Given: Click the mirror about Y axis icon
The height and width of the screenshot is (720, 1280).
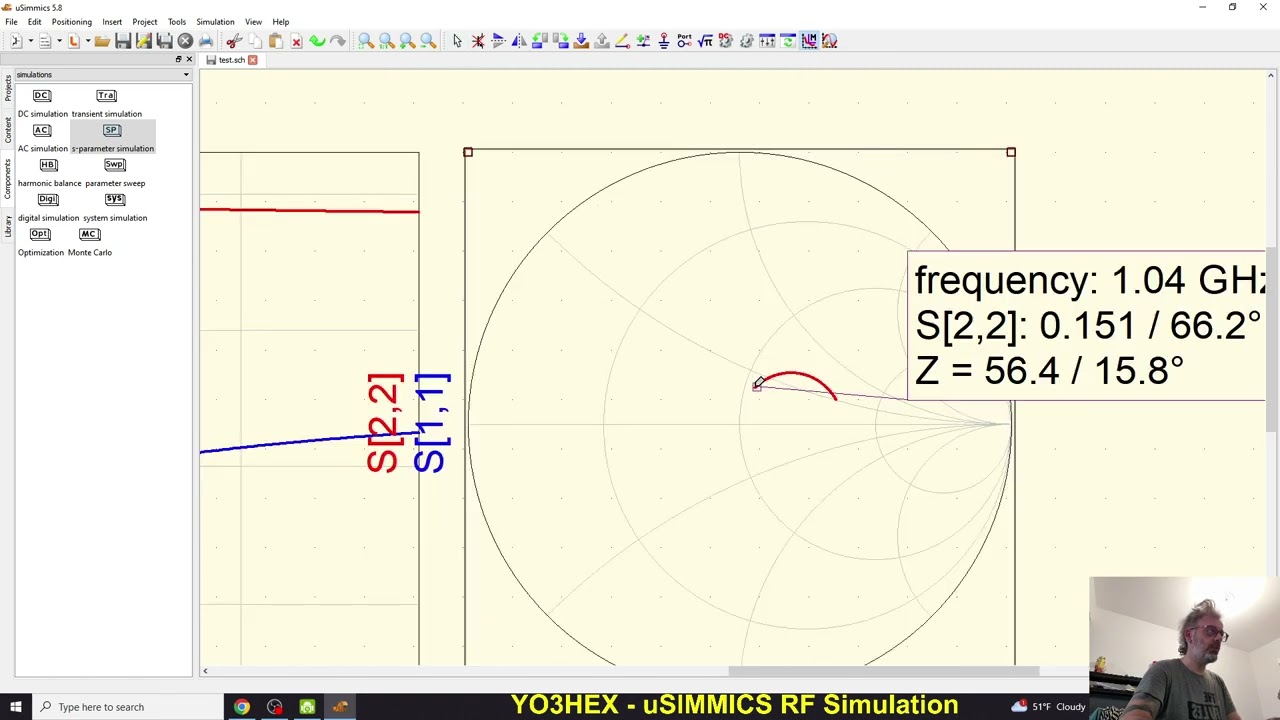Looking at the screenshot, I should pos(519,41).
